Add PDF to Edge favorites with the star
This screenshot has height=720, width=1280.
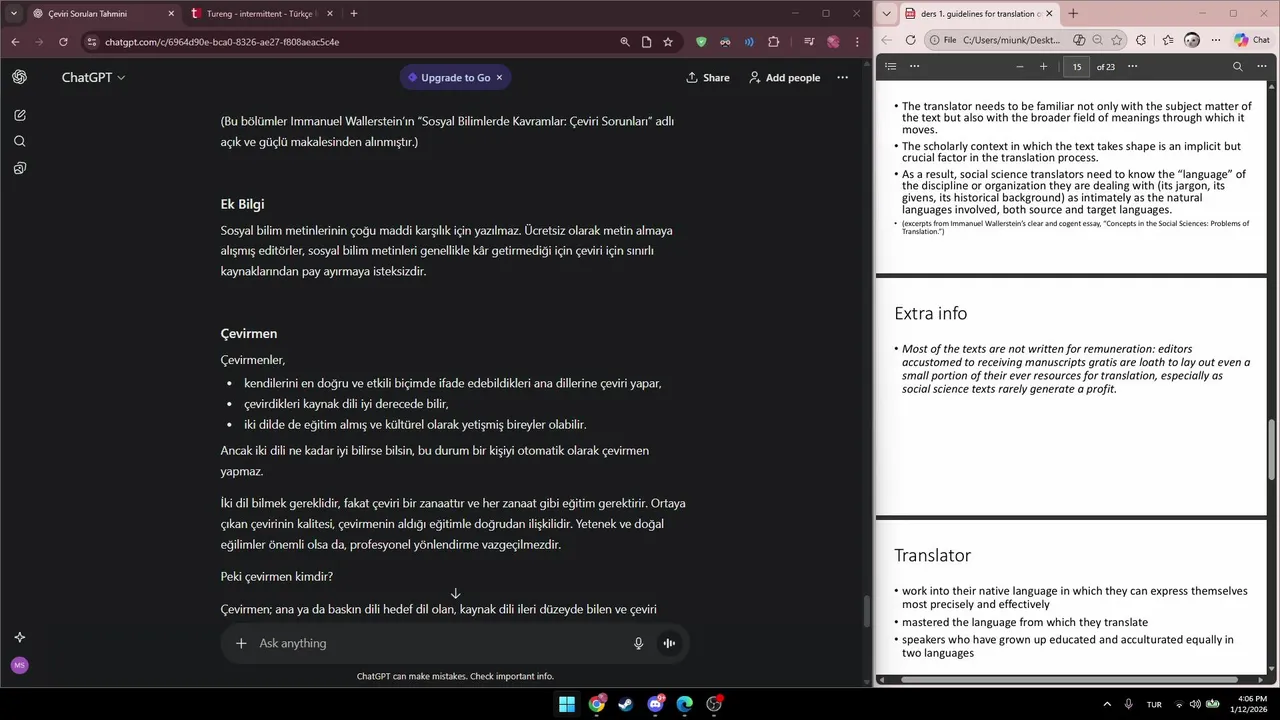coord(1117,40)
